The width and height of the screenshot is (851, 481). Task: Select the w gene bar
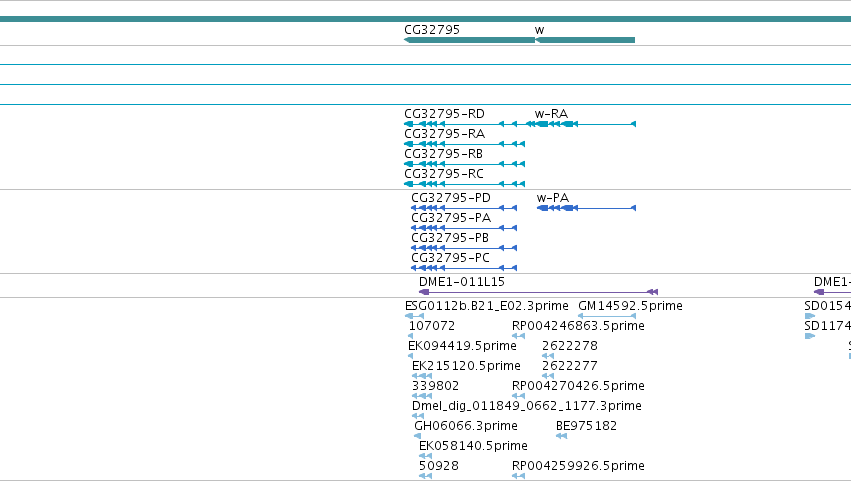point(585,40)
